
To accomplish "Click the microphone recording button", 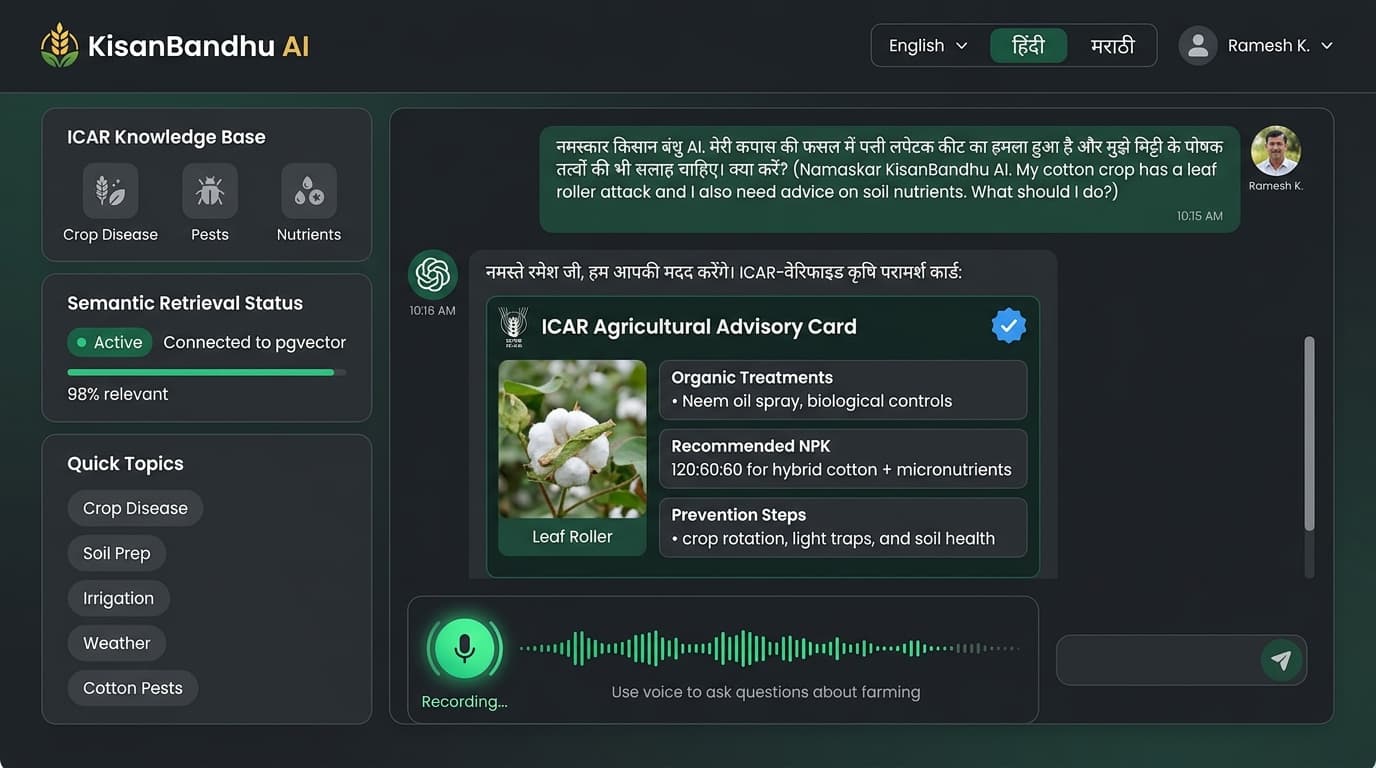I will 464,648.
